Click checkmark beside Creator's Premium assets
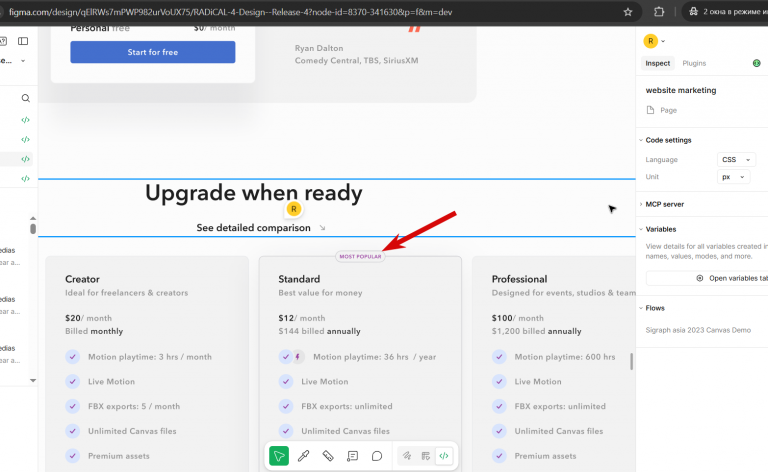Image resolution: width=768 pixels, height=472 pixels. click(72, 455)
